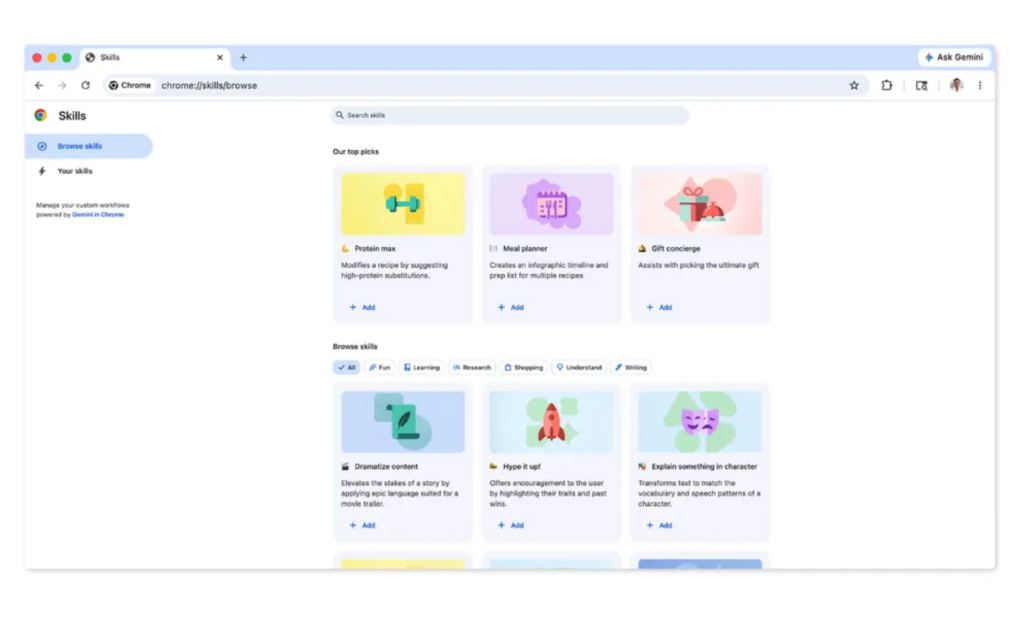Screen dimensions: 1024x625
Task: Select the All filter chip
Action: pos(346,368)
